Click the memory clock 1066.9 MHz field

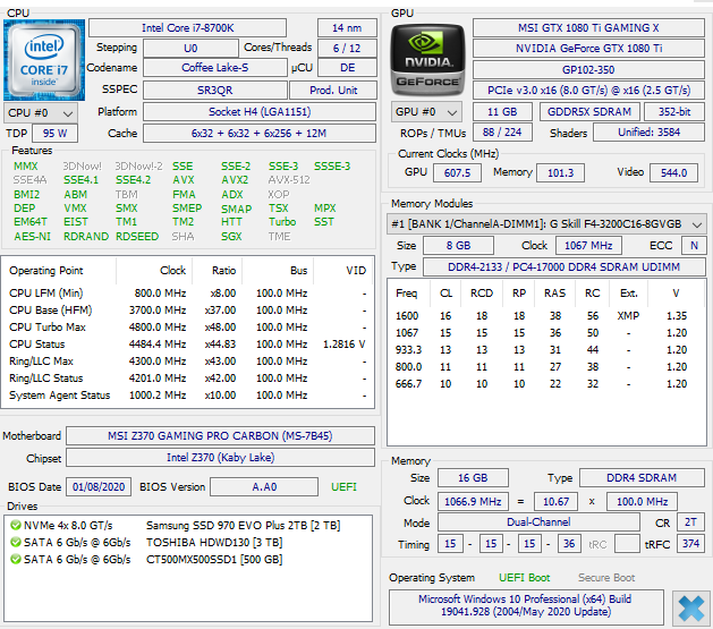pos(473,502)
